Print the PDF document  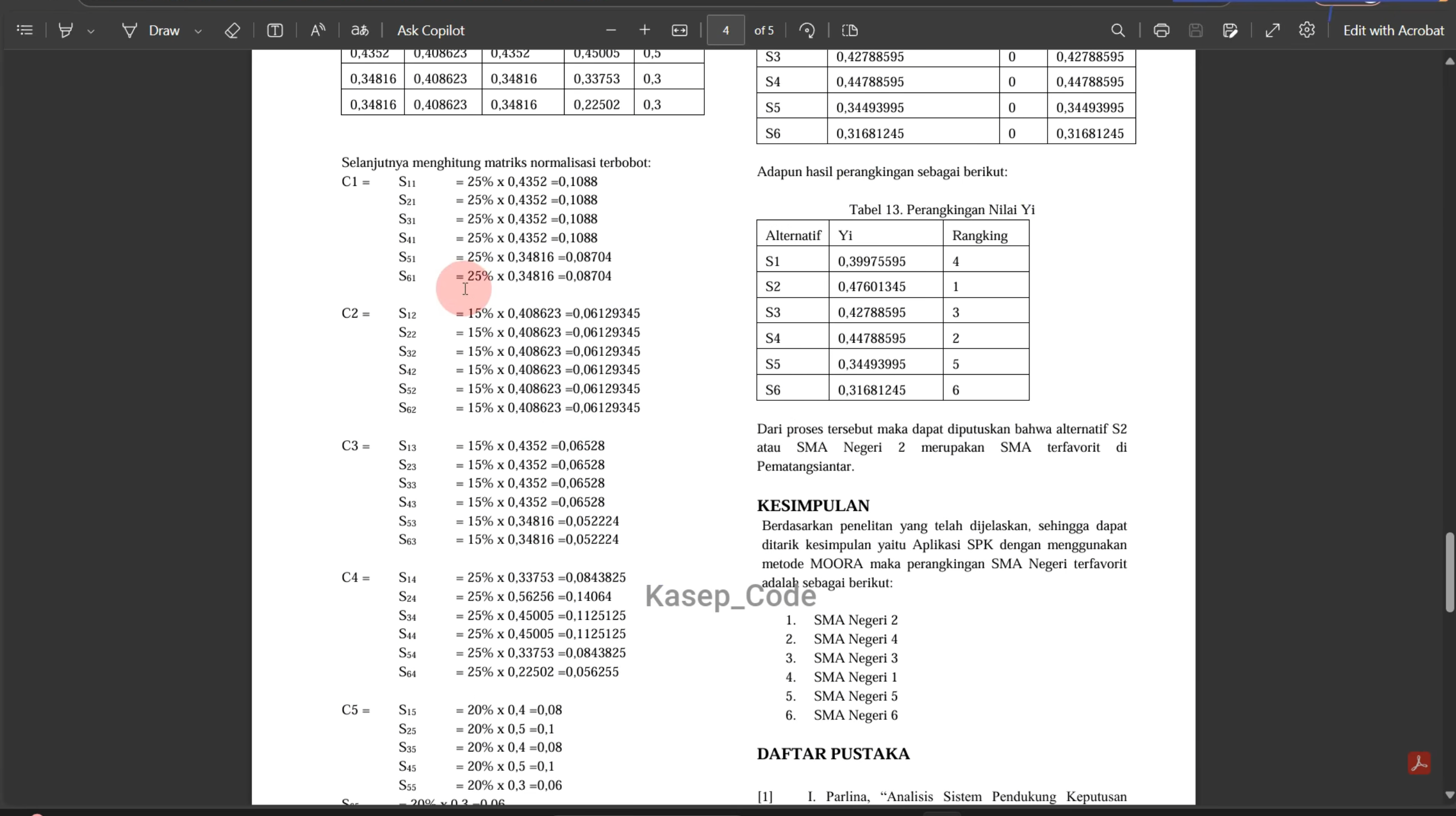(1161, 30)
